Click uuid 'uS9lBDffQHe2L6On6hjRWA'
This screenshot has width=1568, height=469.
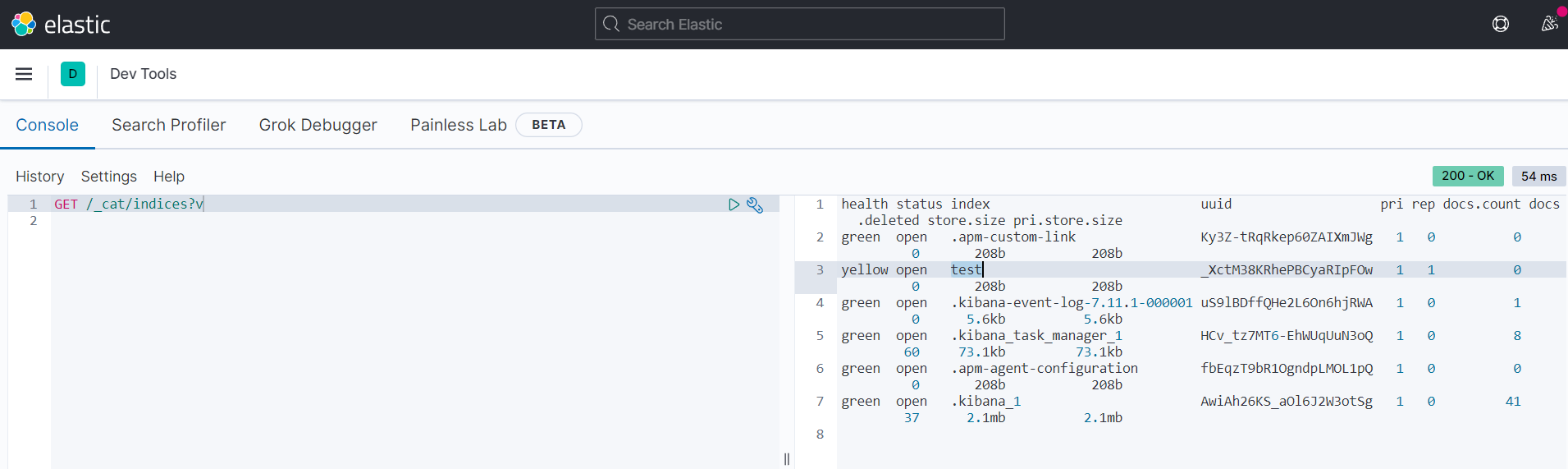1287,302
